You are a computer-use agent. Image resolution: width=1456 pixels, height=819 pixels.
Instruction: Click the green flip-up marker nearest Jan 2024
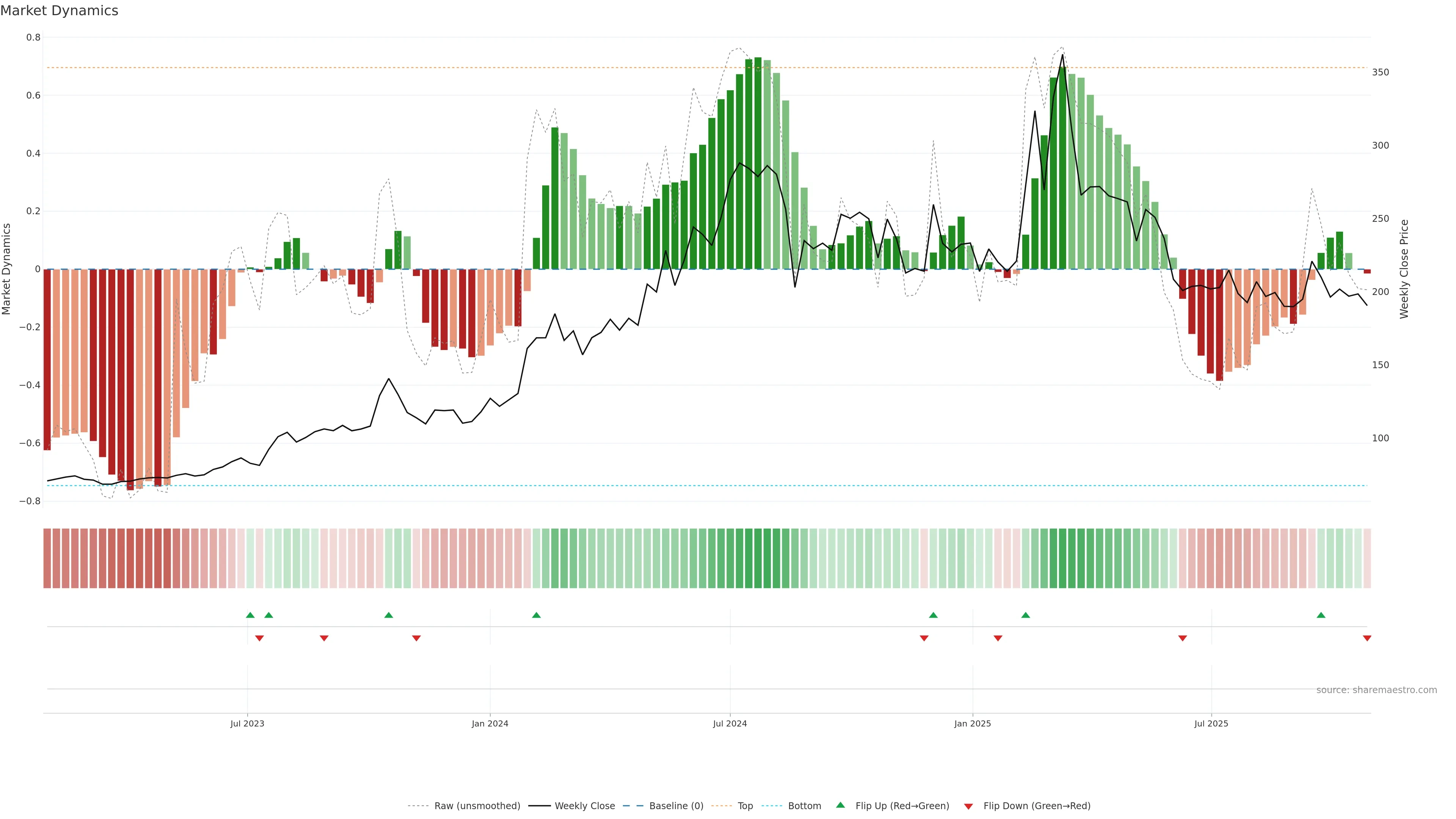coord(537,615)
